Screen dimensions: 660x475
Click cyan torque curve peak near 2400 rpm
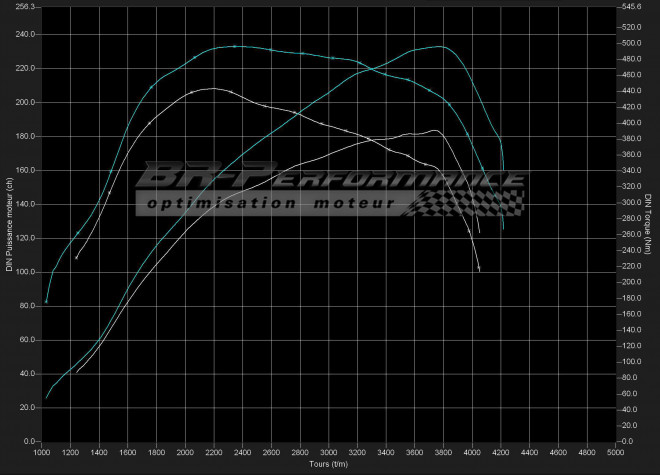[235, 46]
